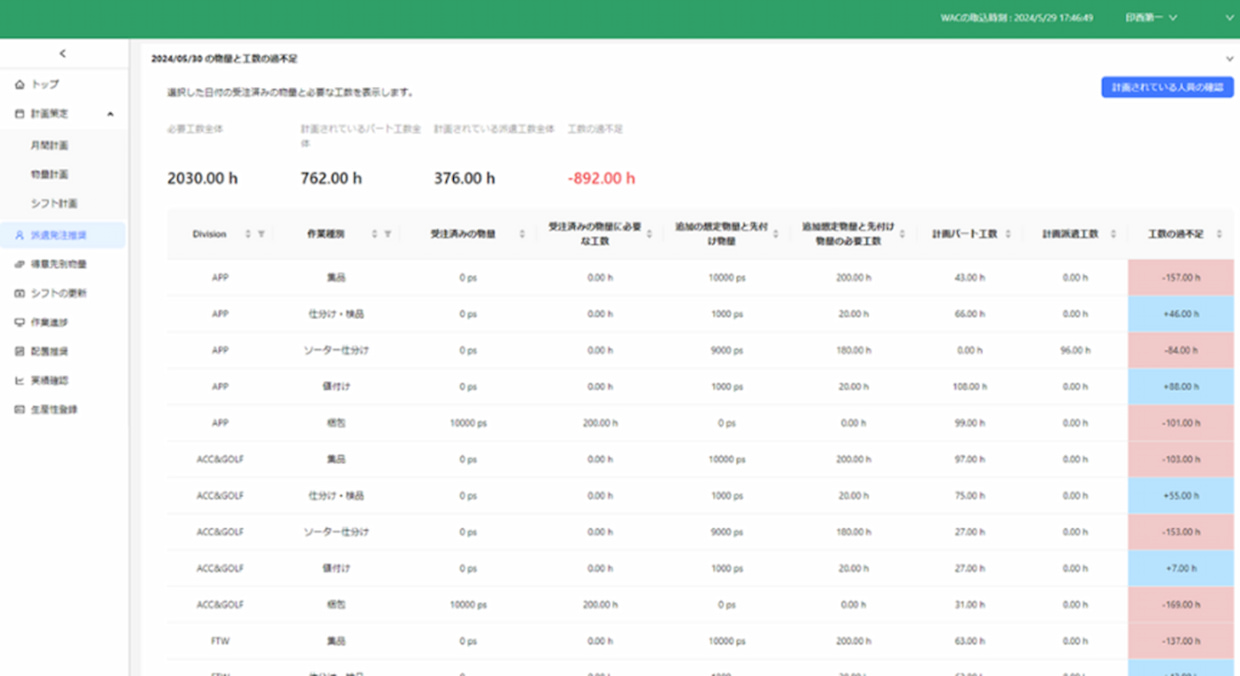The height and width of the screenshot is (676, 1240).
Task: Click the 31.00 h part-time cell
Action: pos(970,605)
